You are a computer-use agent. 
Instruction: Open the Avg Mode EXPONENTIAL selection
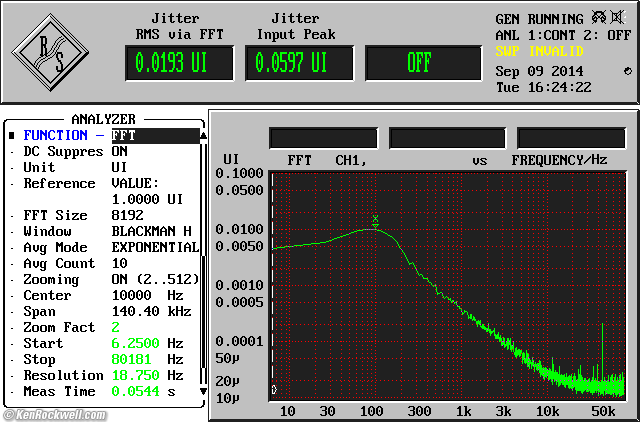coord(154,247)
